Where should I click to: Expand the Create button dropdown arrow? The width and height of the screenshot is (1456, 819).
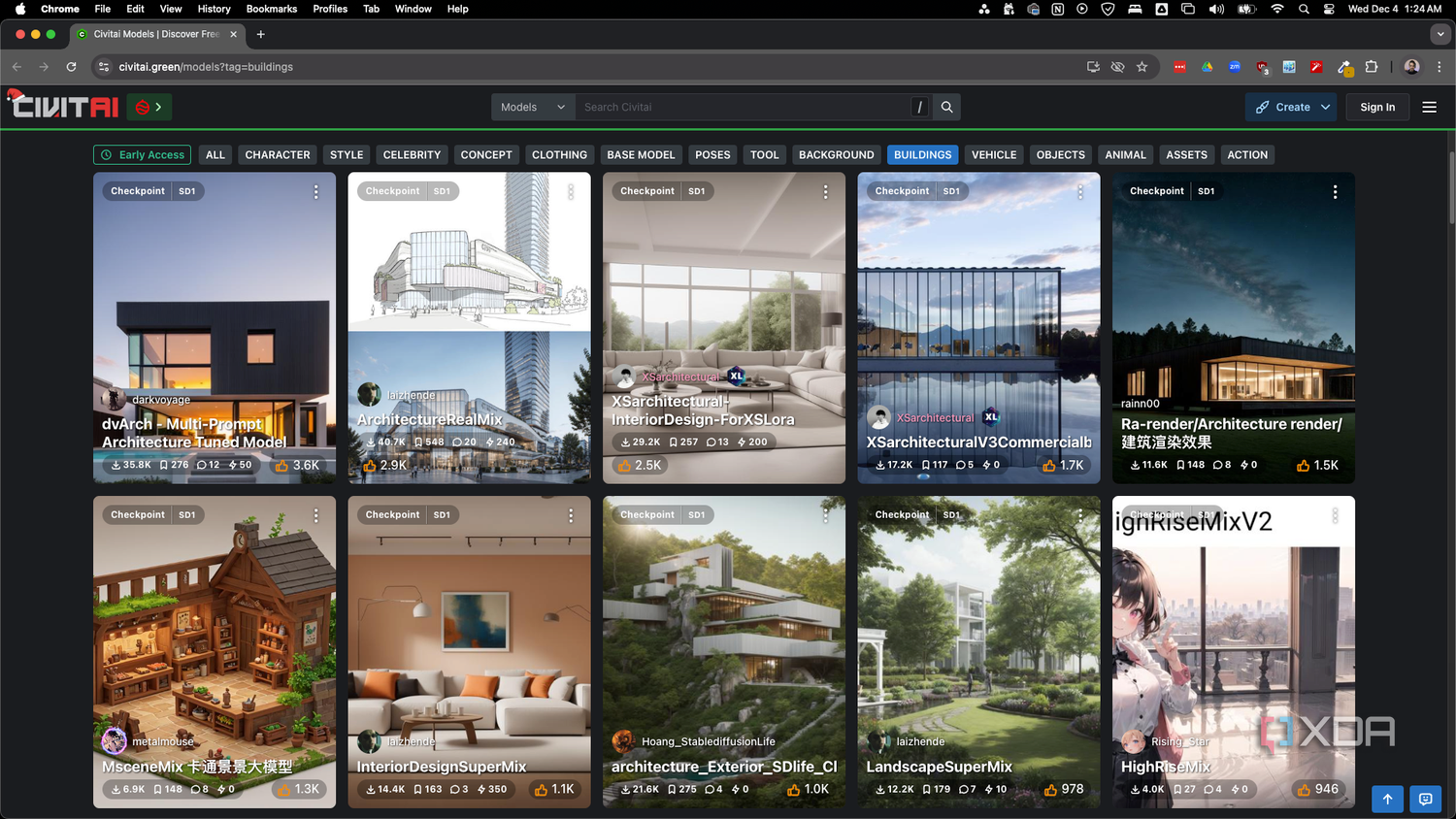coord(1325,107)
